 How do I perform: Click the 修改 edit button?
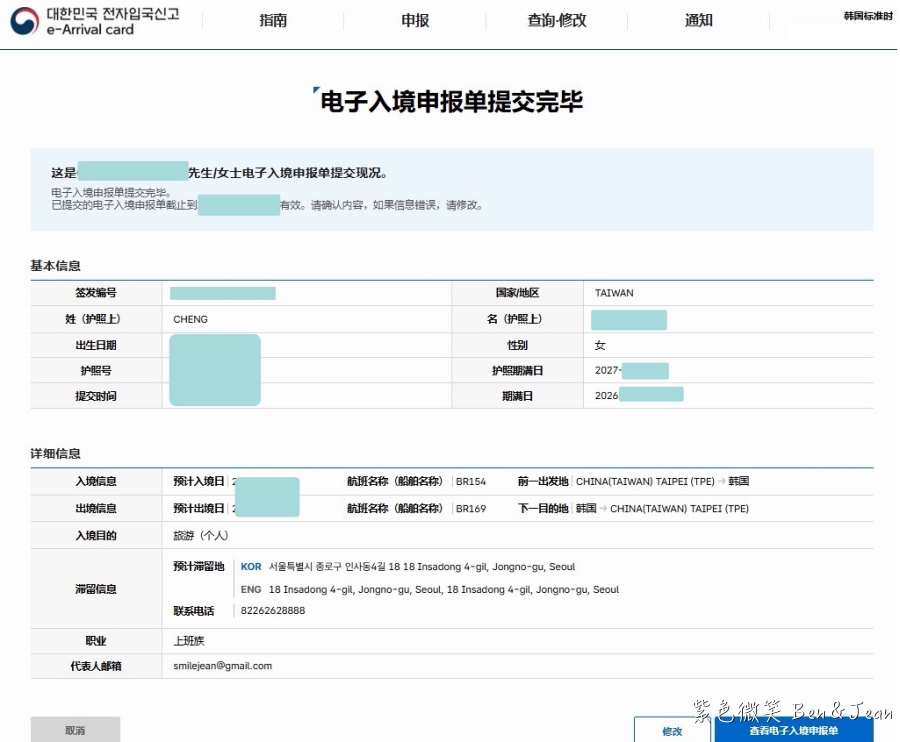click(672, 731)
